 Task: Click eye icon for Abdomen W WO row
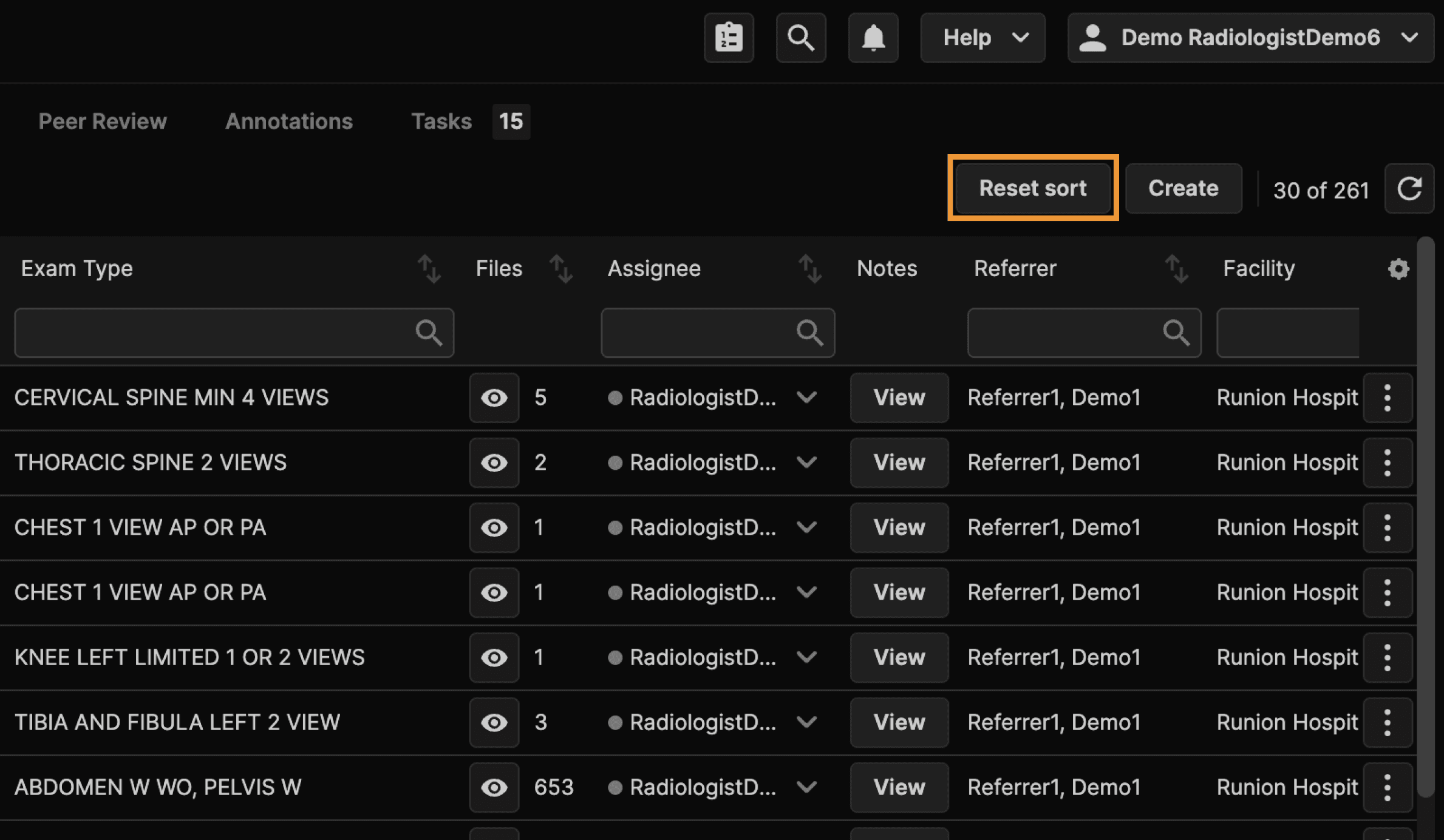[x=494, y=787]
